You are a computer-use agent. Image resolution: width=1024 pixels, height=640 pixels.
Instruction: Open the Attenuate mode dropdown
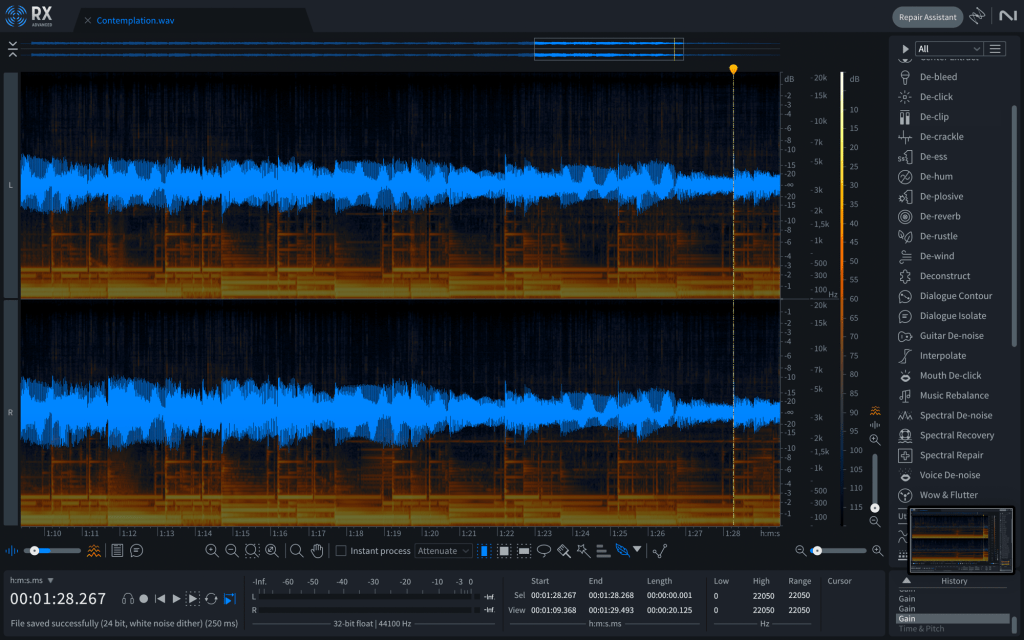[442, 551]
